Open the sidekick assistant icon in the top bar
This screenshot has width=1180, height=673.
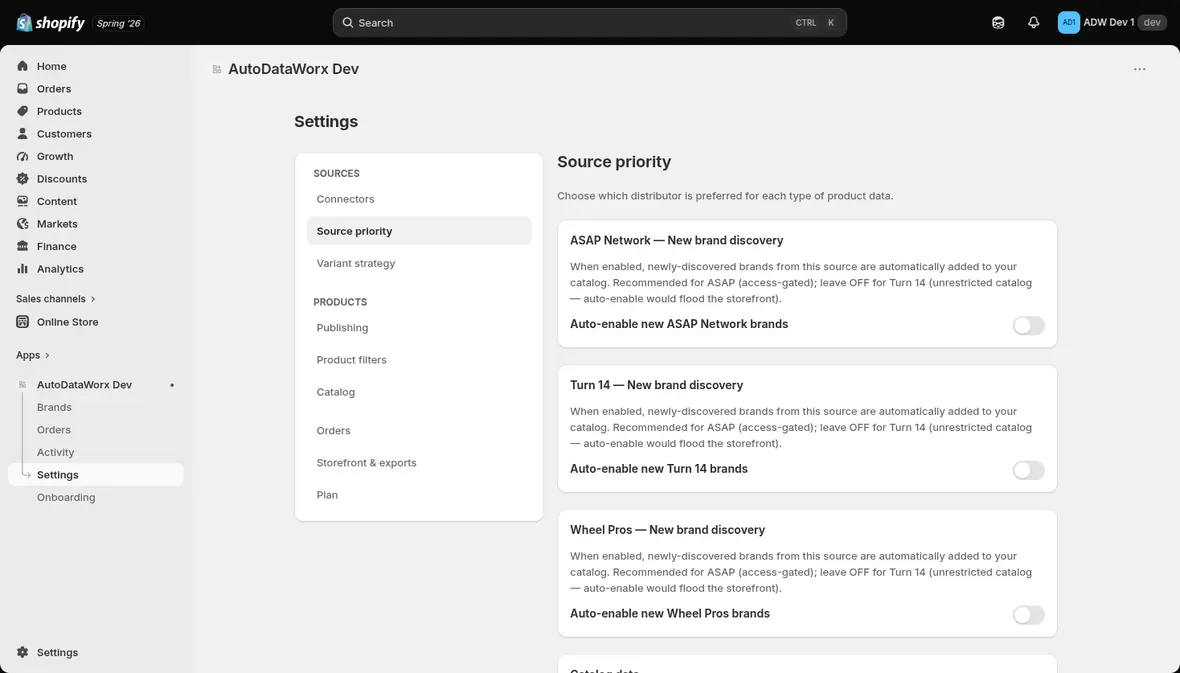[998, 23]
